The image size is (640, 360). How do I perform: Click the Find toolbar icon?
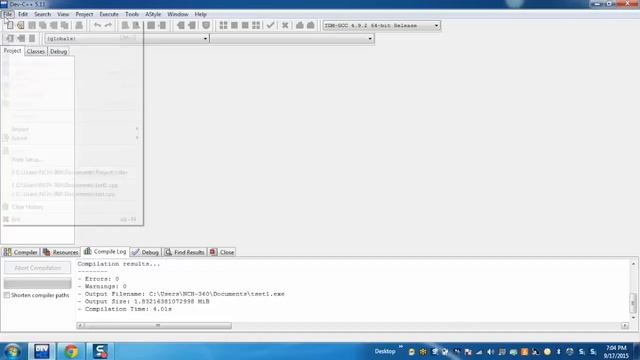click(125, 25)
